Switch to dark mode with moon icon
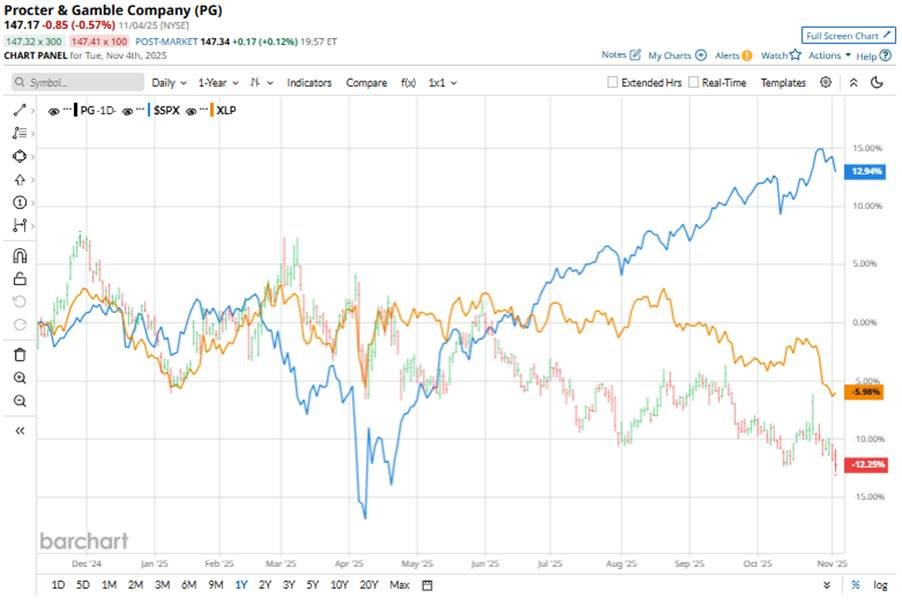This screenshot has height=606, width=902. [x=877, y=83]
